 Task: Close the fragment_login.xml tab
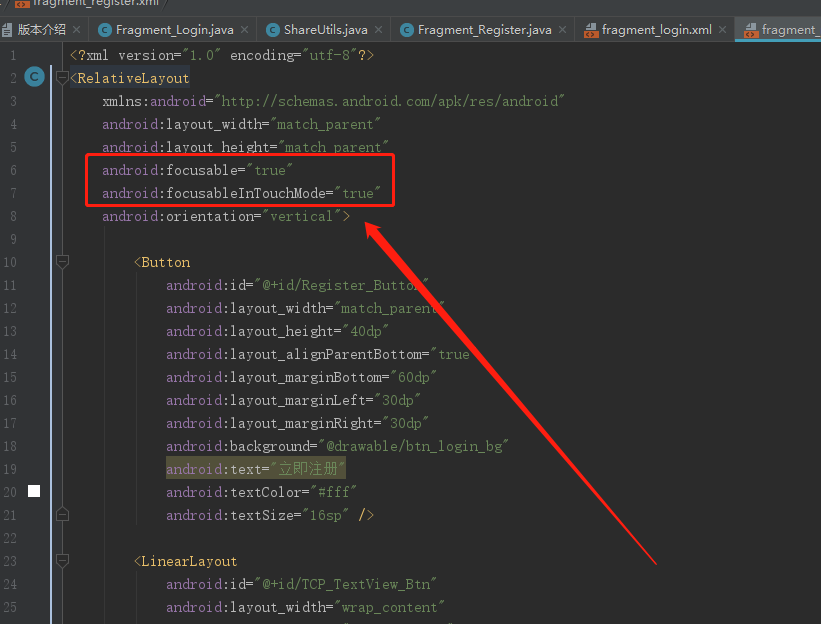pyautogui.click(x=722, y=30)
